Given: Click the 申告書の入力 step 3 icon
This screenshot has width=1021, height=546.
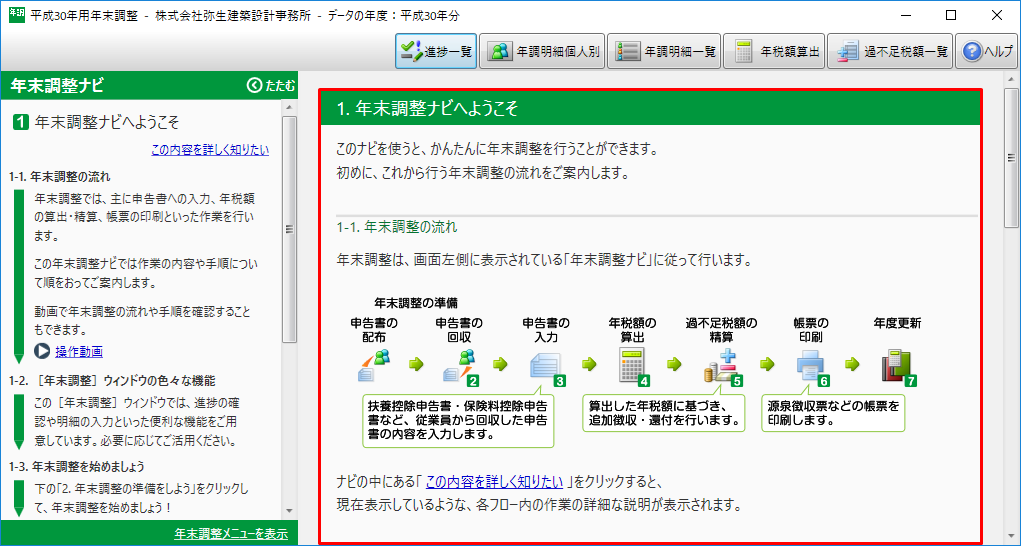Looking at the screenshot, I should 546,366.
